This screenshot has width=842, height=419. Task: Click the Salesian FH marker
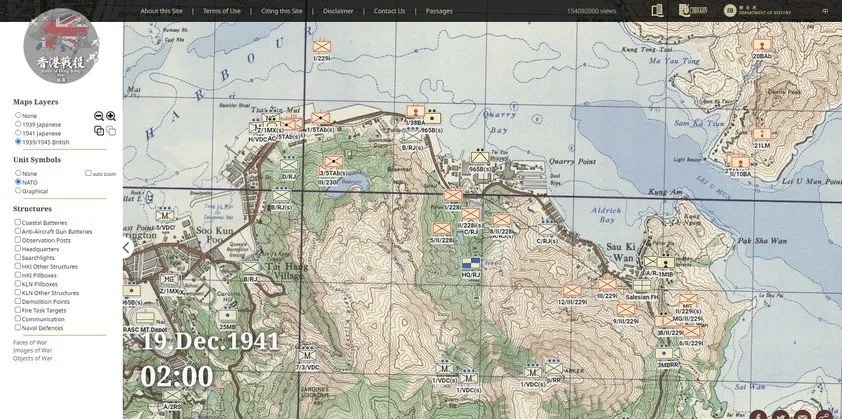[642, 285]
